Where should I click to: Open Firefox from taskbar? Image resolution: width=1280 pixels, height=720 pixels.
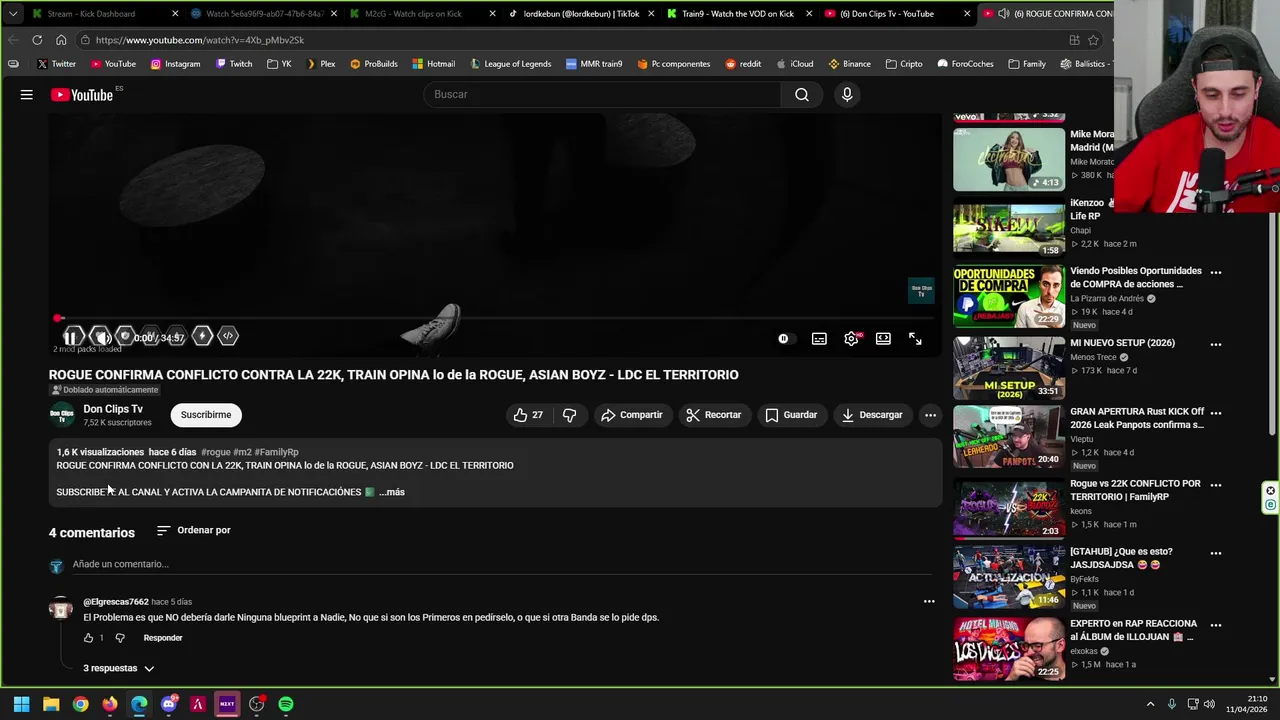point(110,704)
